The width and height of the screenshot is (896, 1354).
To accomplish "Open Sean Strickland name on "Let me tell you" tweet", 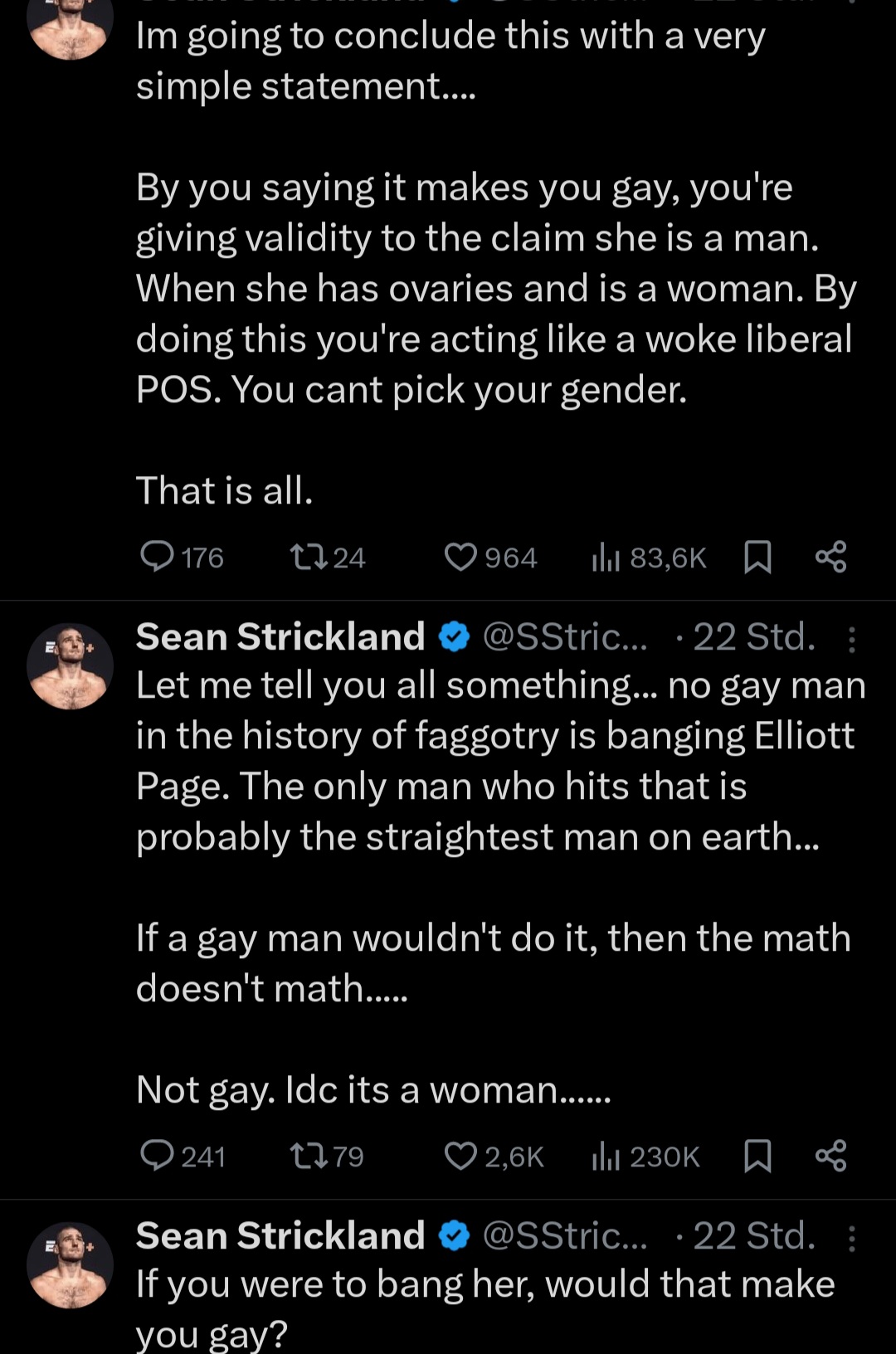I will pos(280,637).
